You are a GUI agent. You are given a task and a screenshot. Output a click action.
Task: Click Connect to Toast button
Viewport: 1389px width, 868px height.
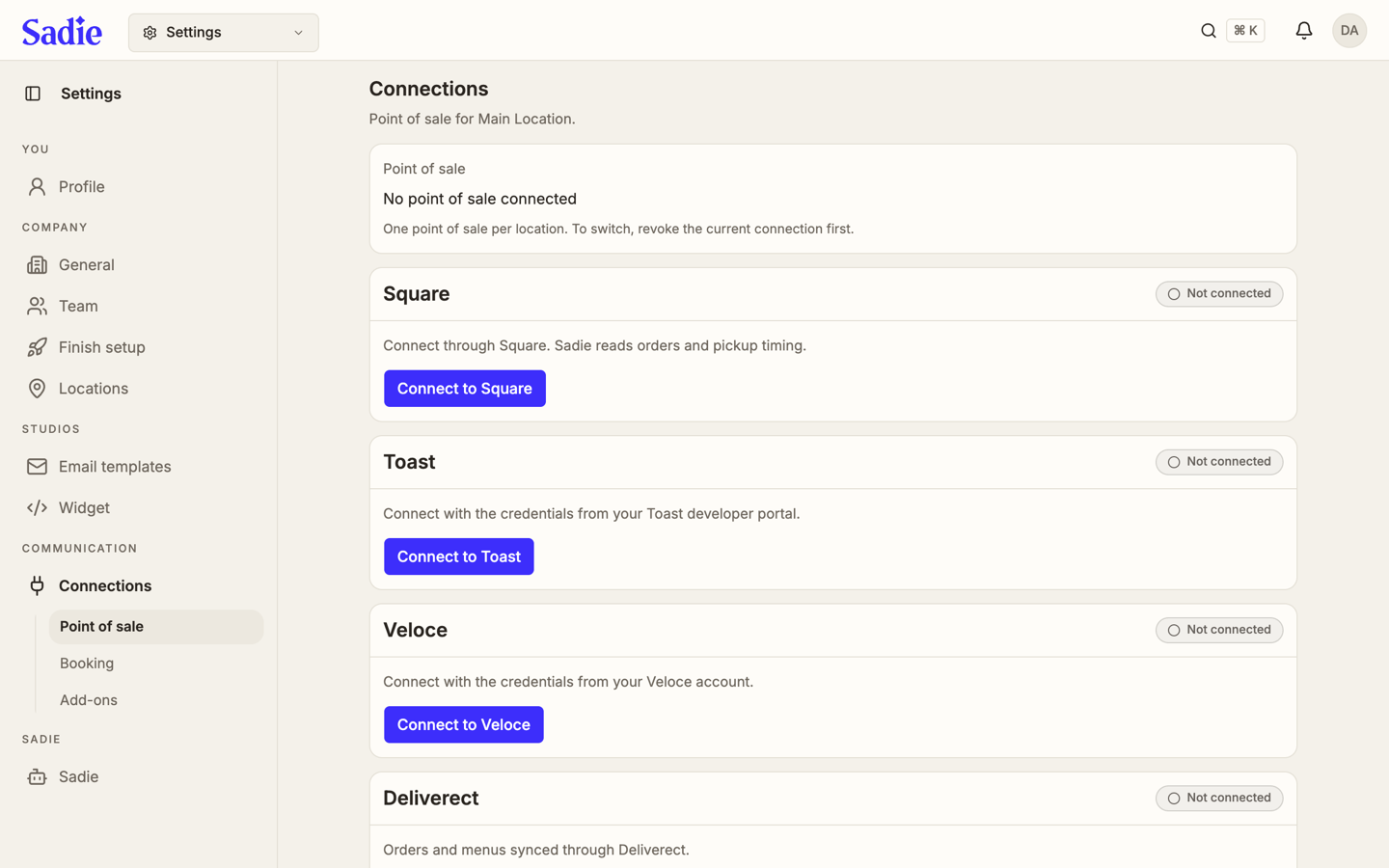click(459, 556)
